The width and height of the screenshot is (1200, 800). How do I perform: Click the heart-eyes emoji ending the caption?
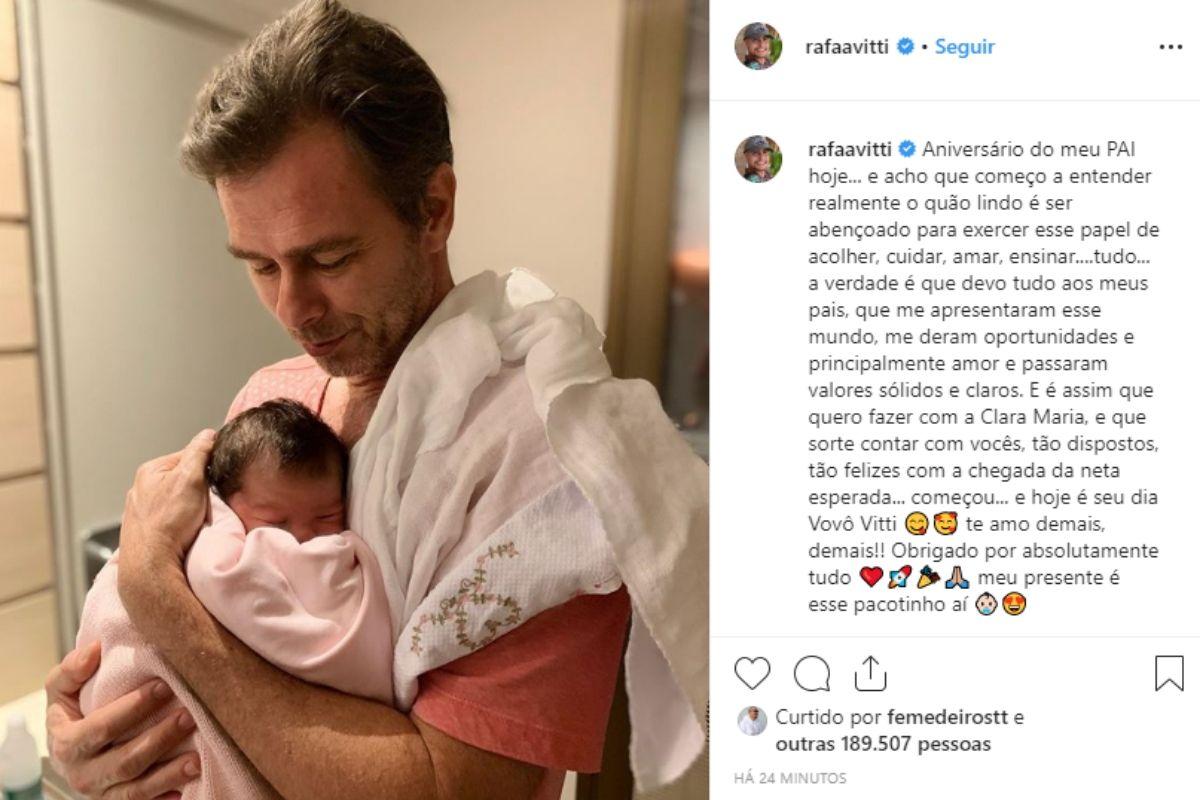1013,605
